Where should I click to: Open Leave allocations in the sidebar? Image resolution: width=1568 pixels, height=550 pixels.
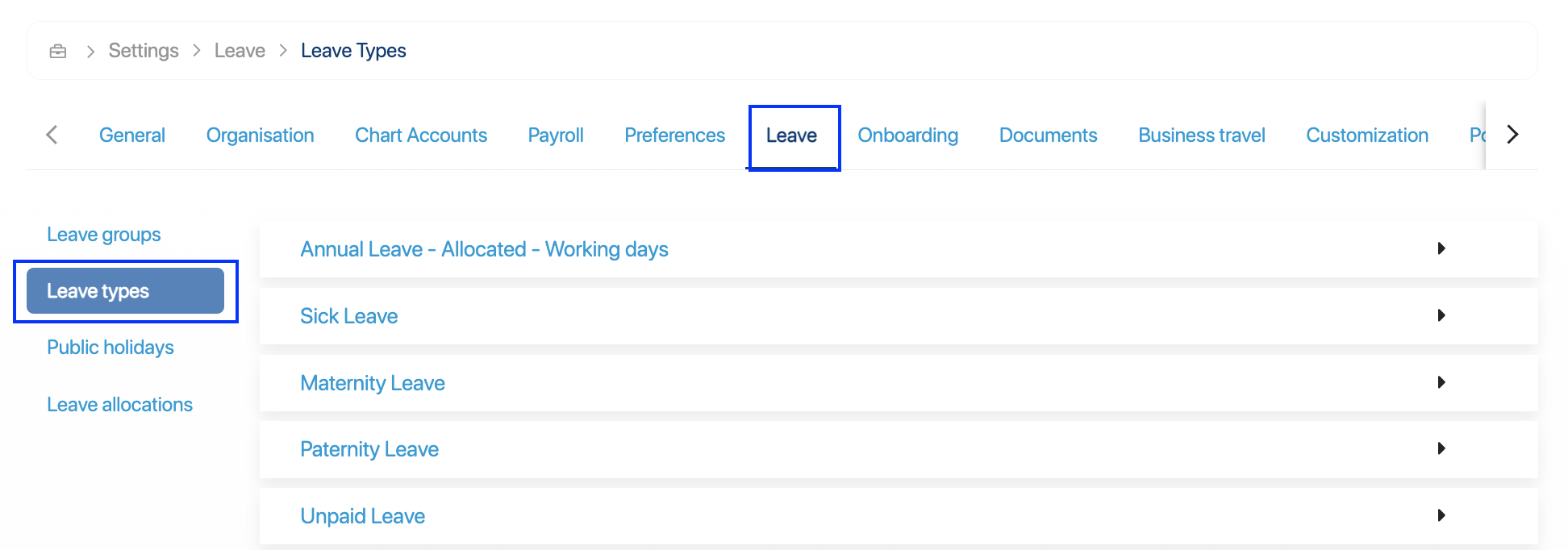point(119,405)
